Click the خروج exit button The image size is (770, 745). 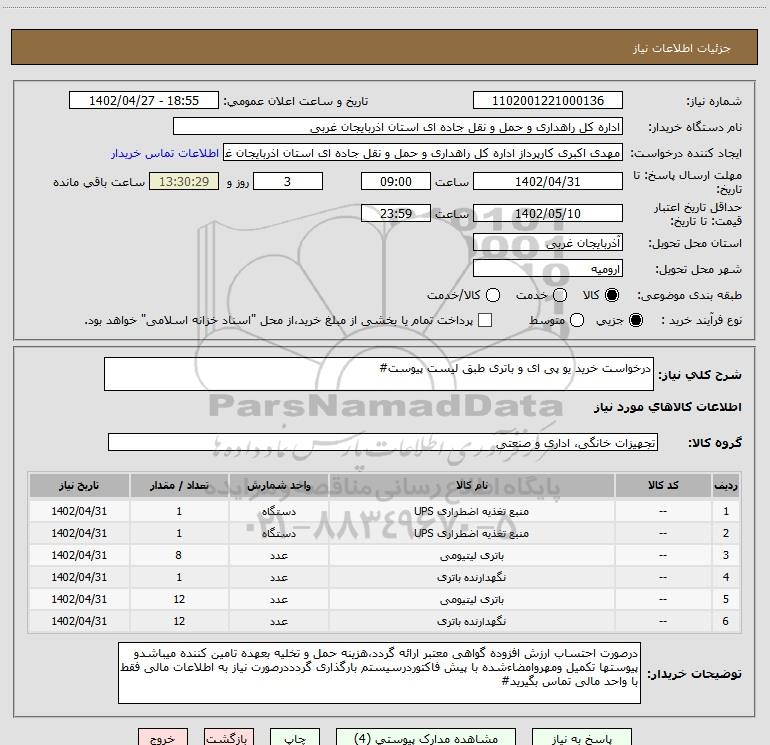click(x=163, y=738)
